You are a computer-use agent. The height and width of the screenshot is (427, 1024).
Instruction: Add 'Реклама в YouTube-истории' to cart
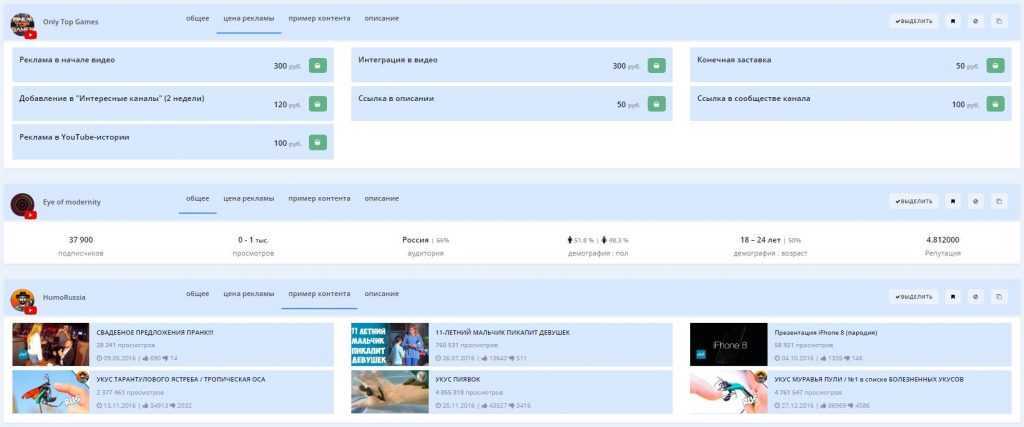(x=317, y=143)
